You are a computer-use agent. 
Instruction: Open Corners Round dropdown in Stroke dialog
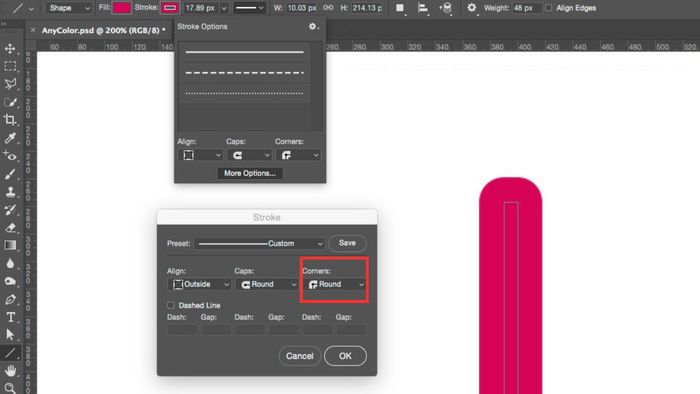(x=335, y=284)
